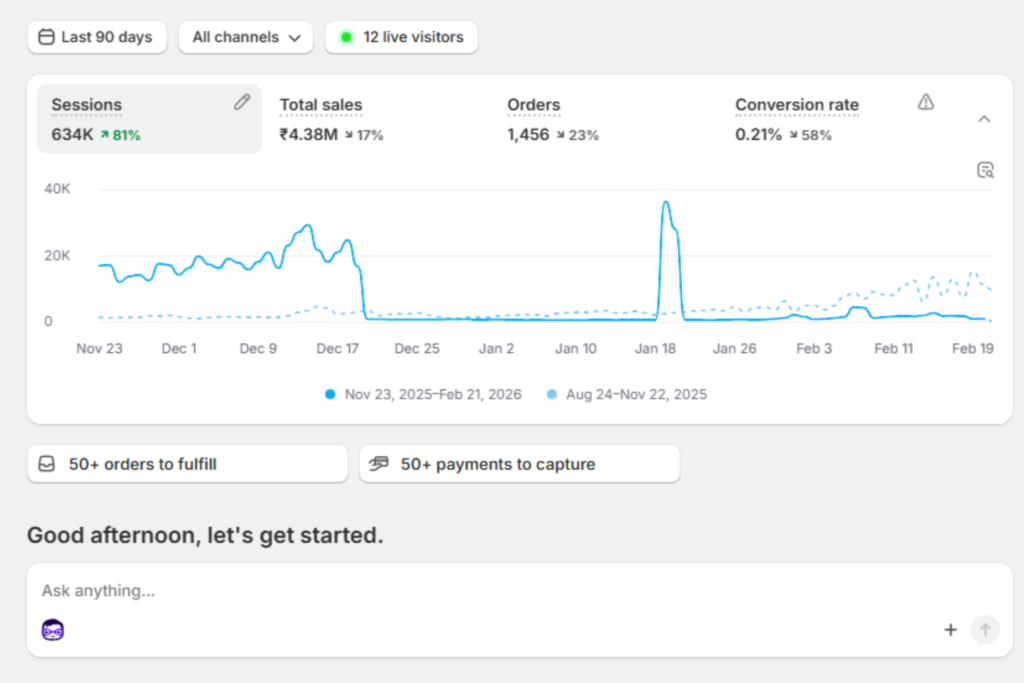The image size is (1024, 683).
Task: Click the pencil edit icon on Sessions card
Action: pos(241,102)
